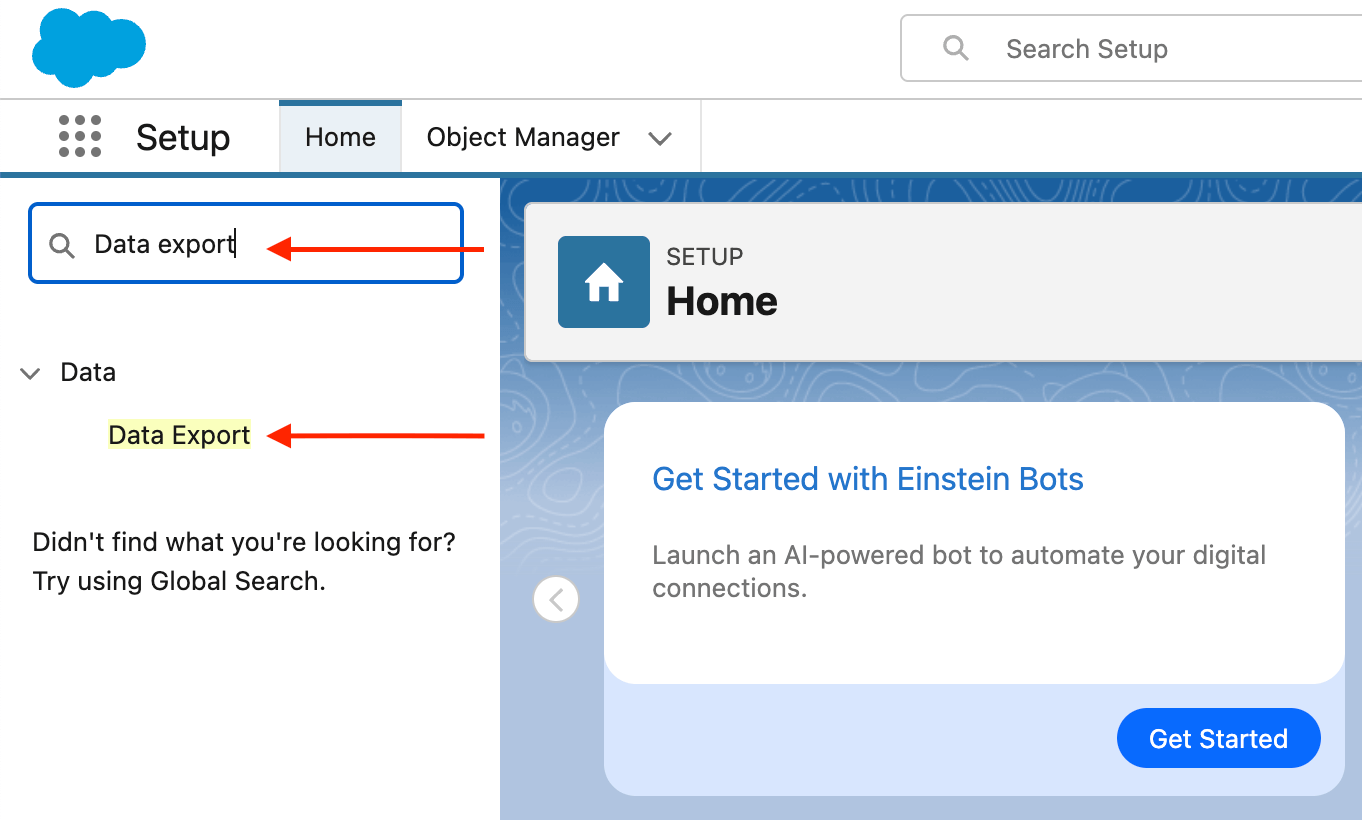Collapse the Data section in search results
Viewport: 1362px width, 820px height.
tap(29, 372)
